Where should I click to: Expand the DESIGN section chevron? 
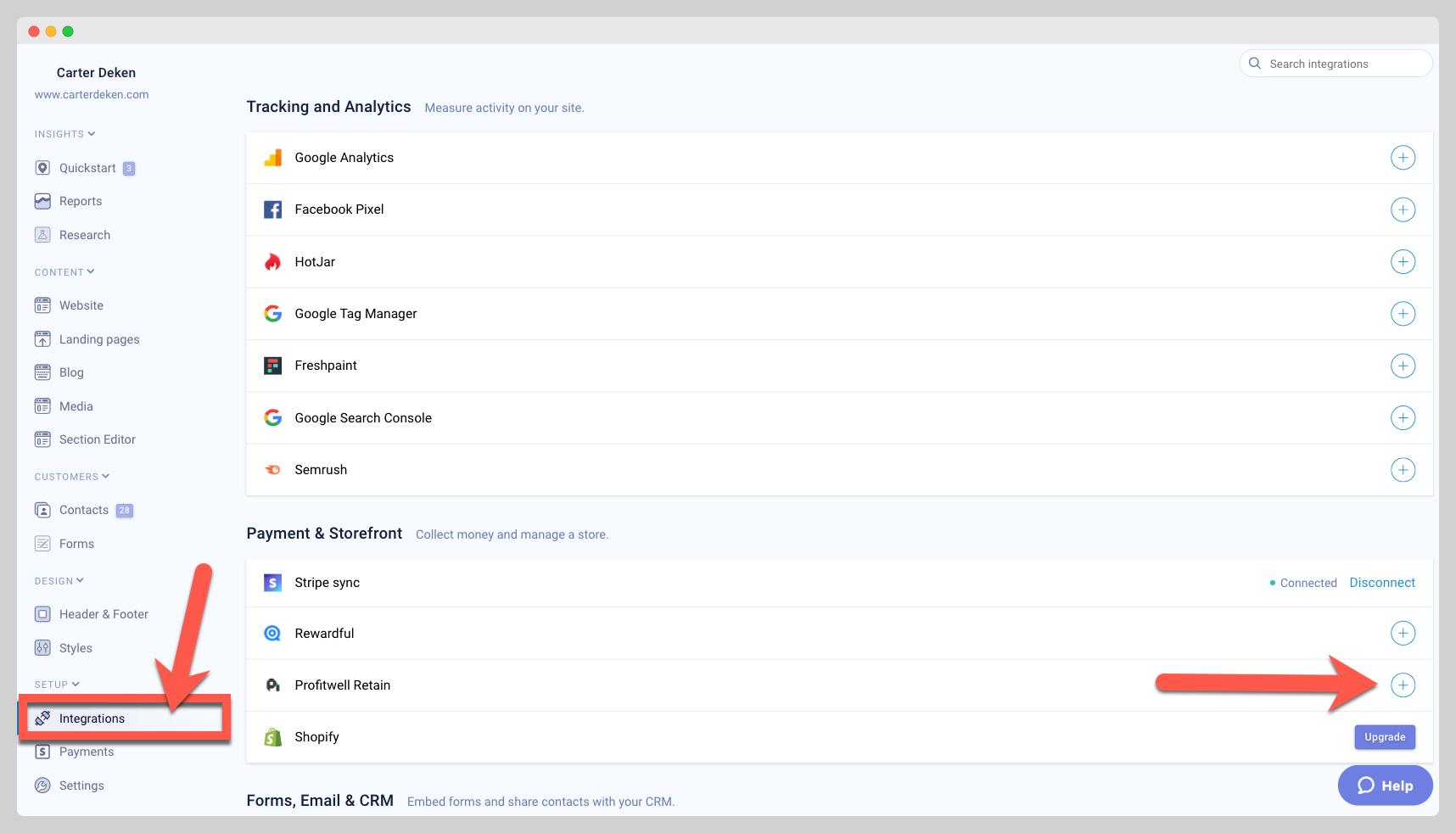pos(79,580)
